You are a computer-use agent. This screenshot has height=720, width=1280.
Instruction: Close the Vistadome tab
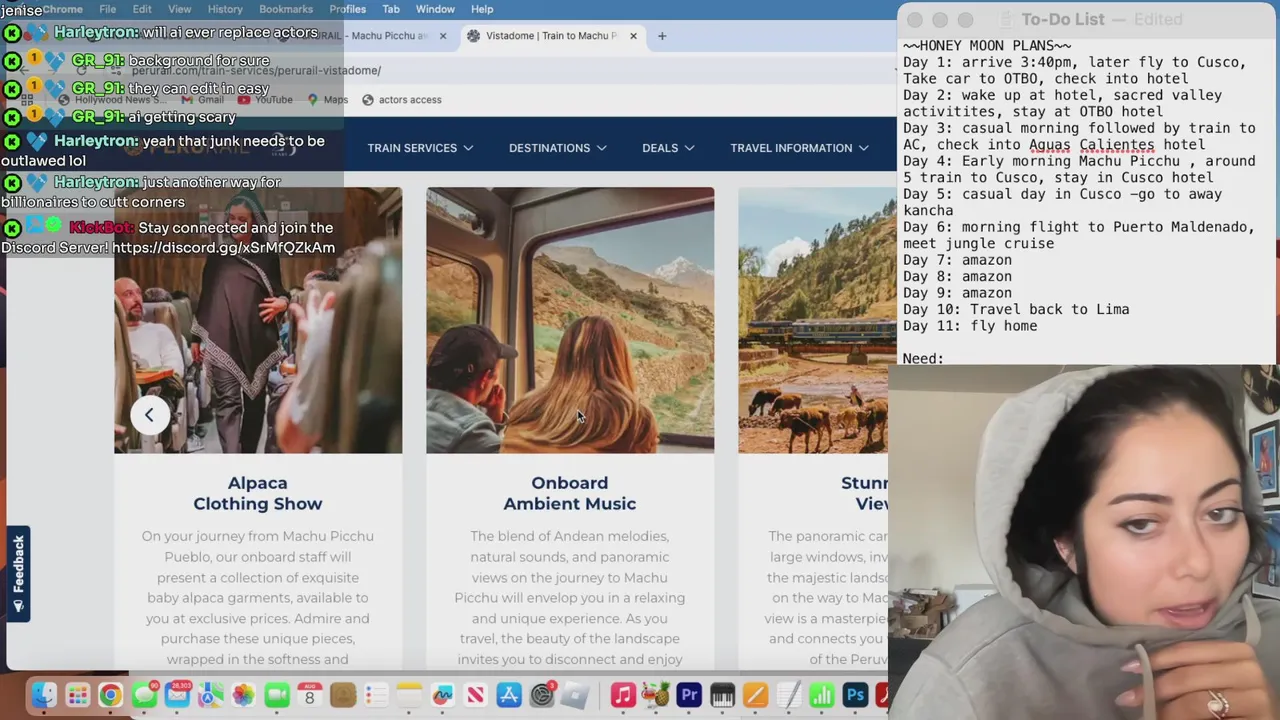[633, 36]
